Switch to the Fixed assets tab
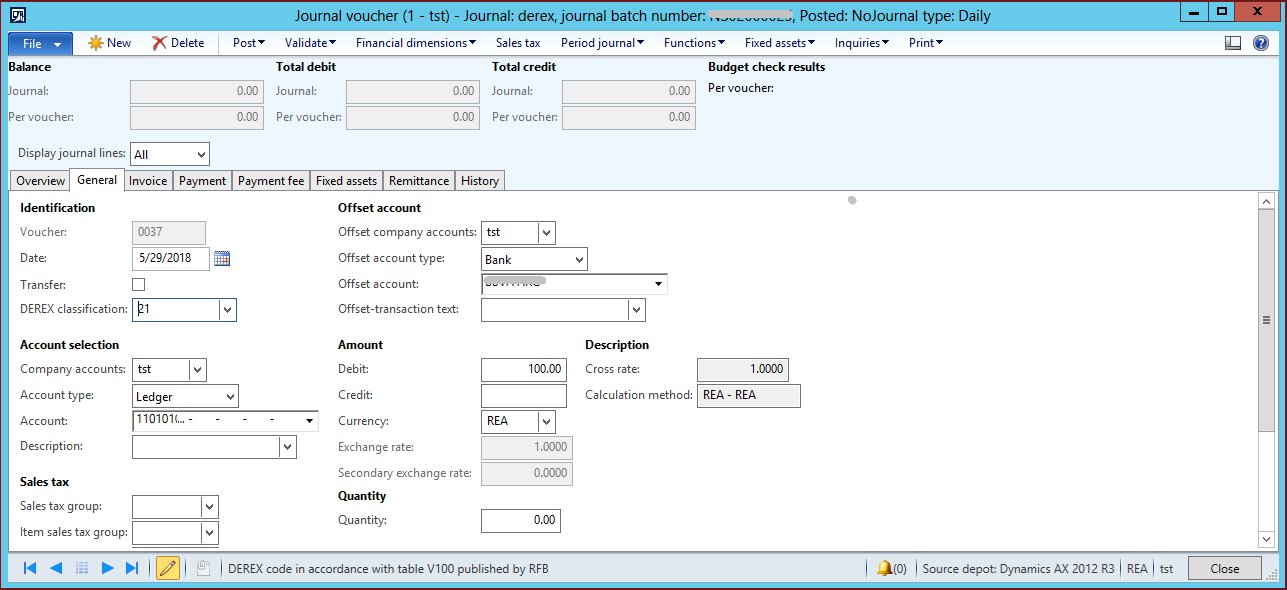Viewport: 1287px width, 590px height. pos(346,181)
